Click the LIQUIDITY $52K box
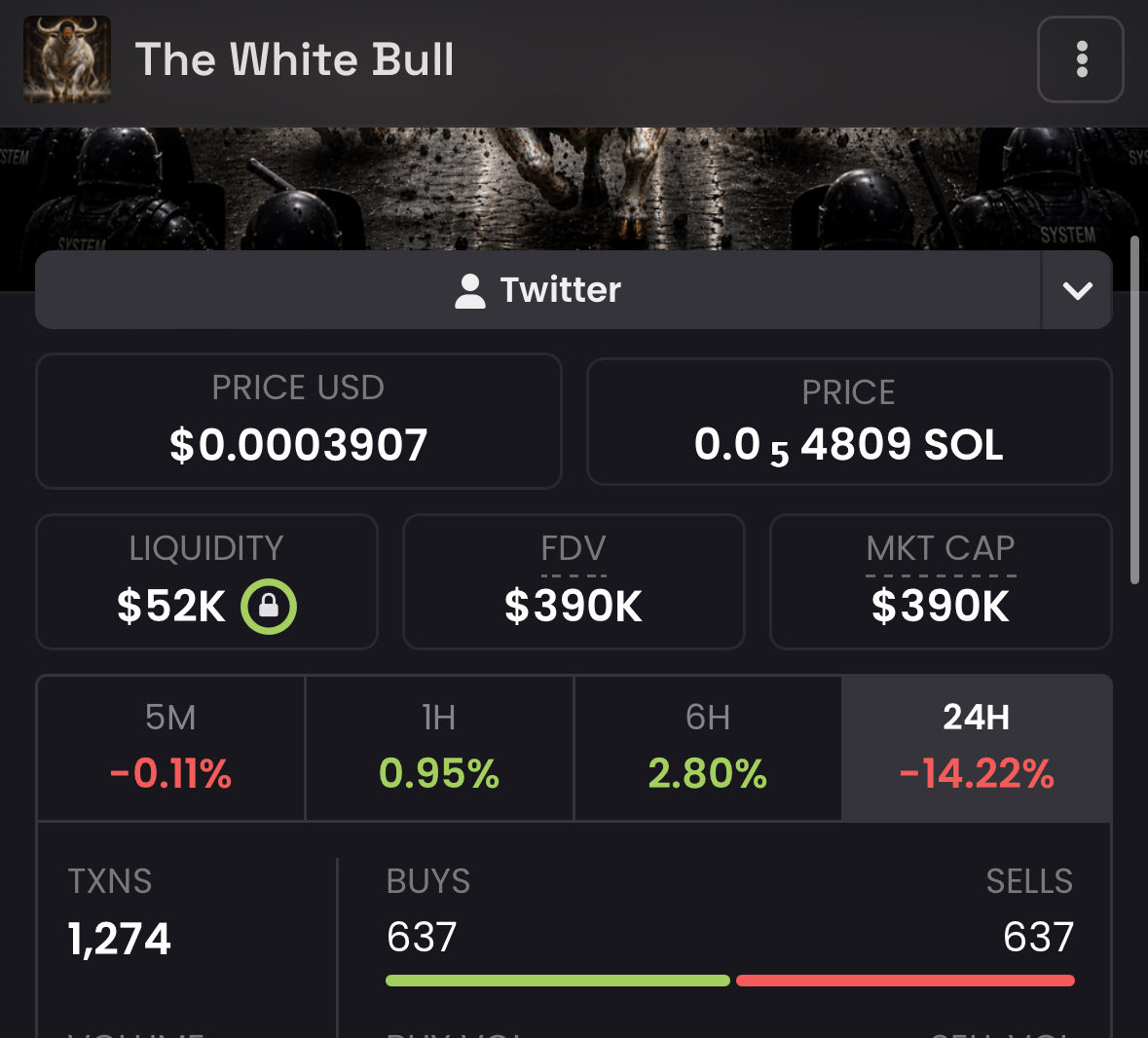 coord(207,582)
